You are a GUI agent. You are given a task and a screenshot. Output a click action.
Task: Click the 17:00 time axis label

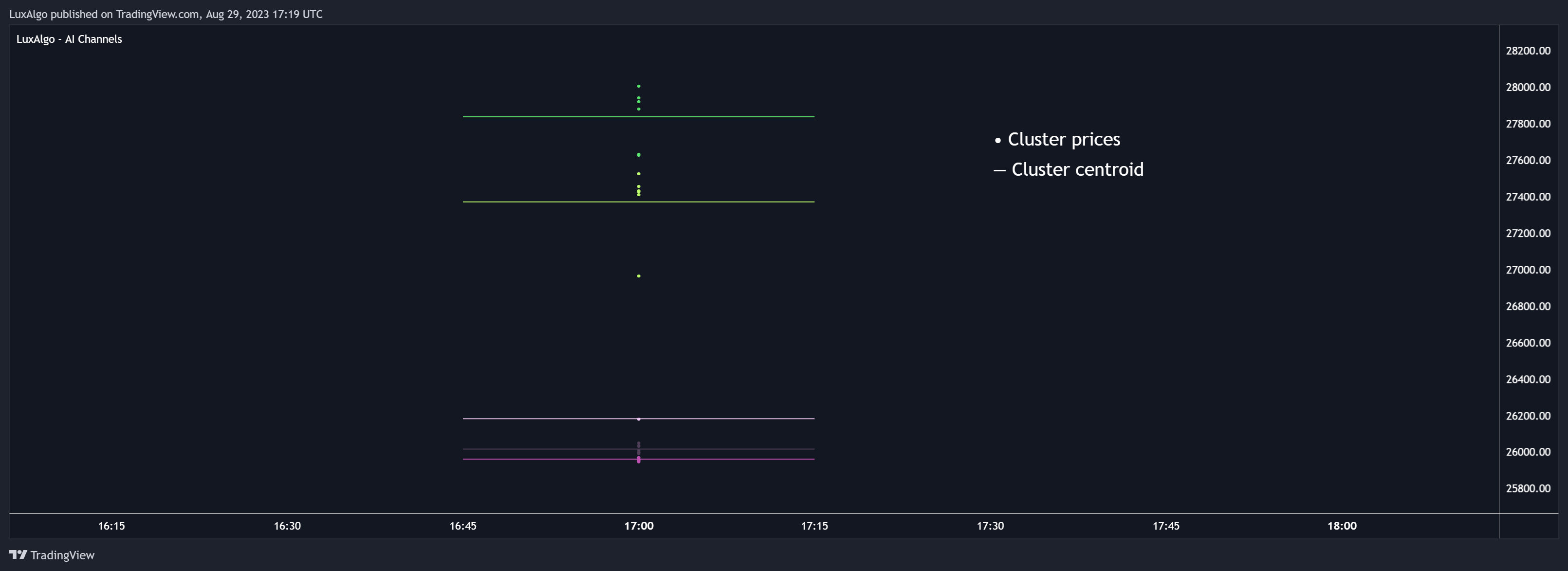pos(639,526)
